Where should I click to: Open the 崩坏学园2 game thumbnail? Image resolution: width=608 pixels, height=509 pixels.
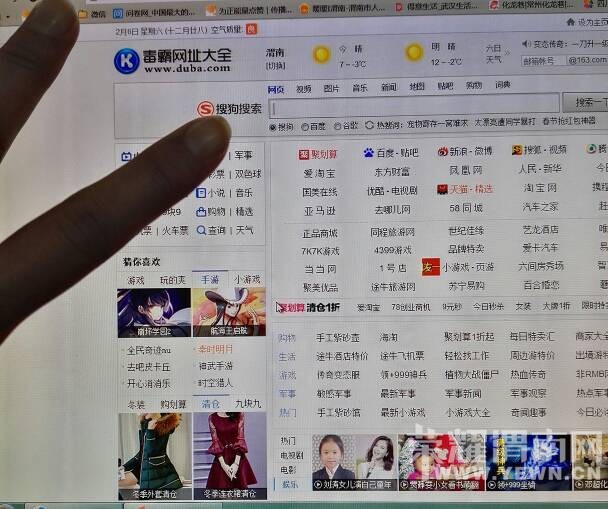[x=154, y=313]
